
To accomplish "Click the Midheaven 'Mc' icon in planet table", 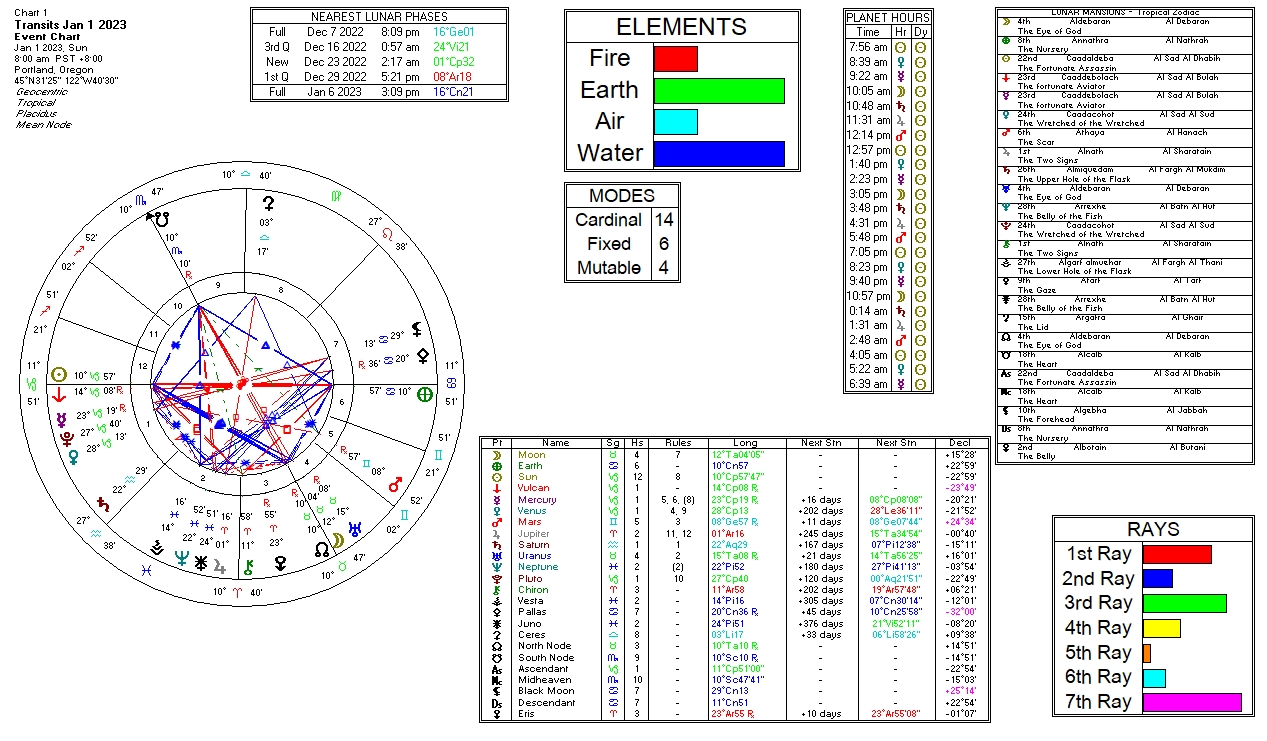I will coord(497,680).
